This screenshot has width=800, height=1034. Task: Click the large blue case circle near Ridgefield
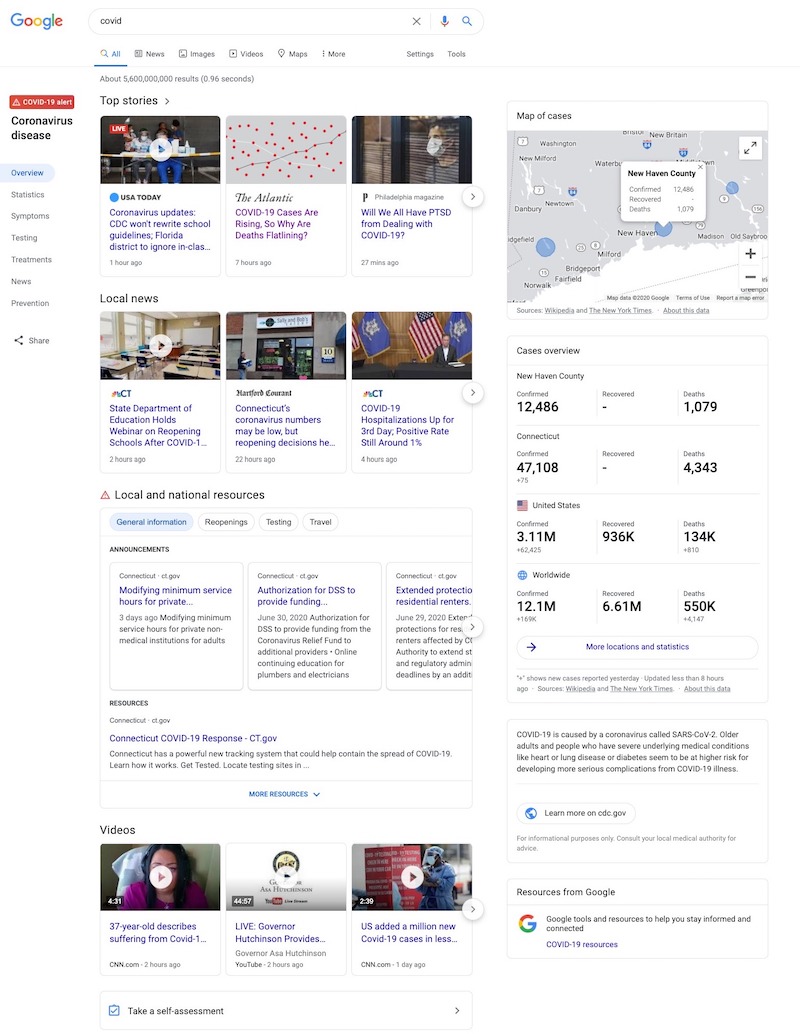545,247
